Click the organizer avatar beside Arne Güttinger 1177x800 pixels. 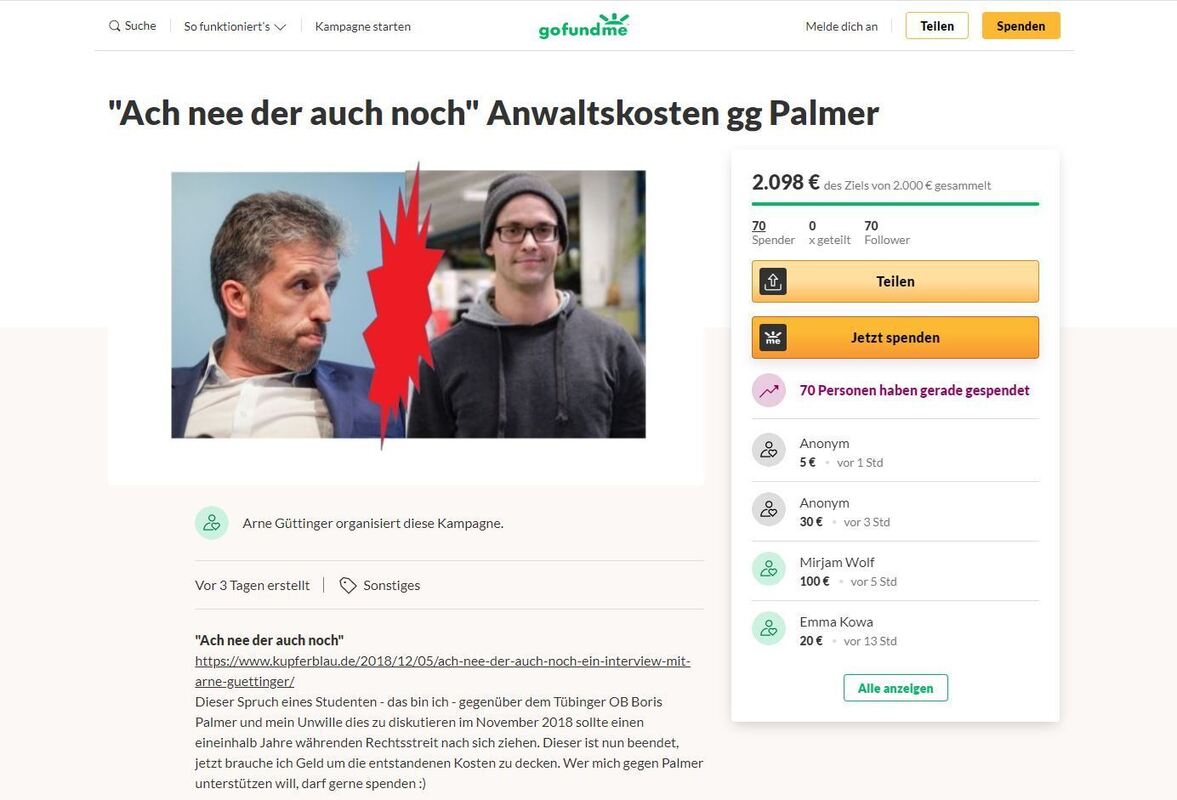pos(212,523)
